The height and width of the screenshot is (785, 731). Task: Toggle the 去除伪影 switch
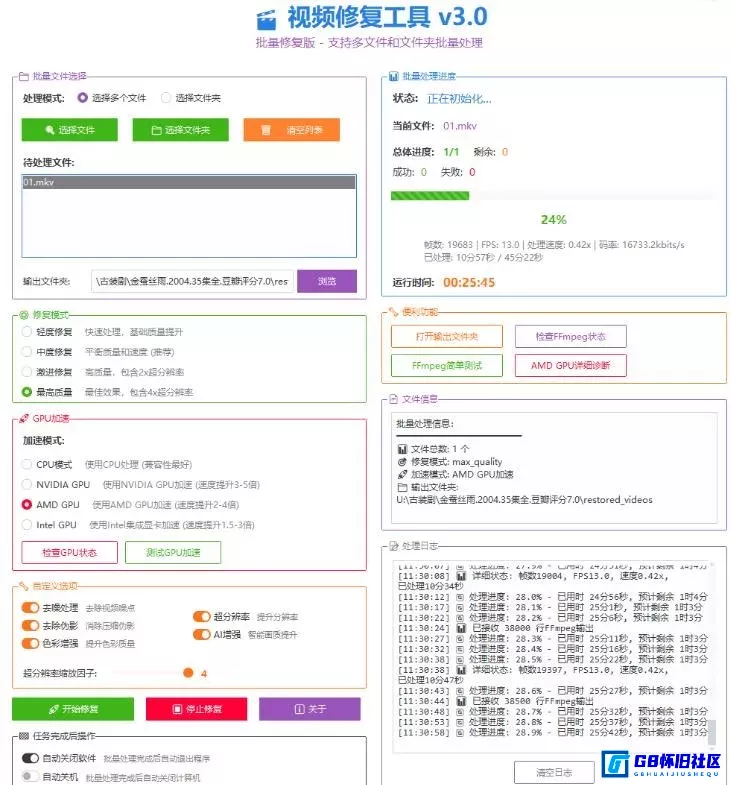30,625
